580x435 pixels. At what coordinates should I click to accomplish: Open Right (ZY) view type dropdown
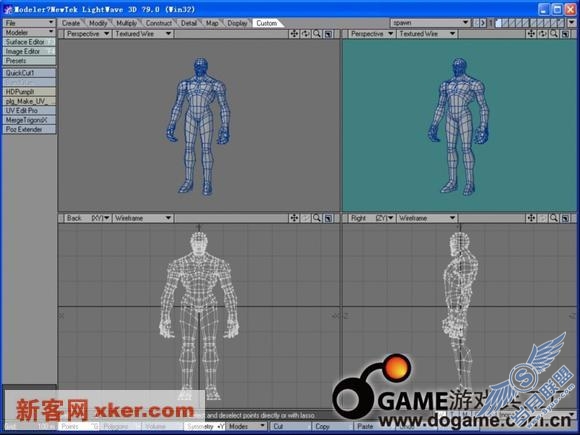[372, 218]
